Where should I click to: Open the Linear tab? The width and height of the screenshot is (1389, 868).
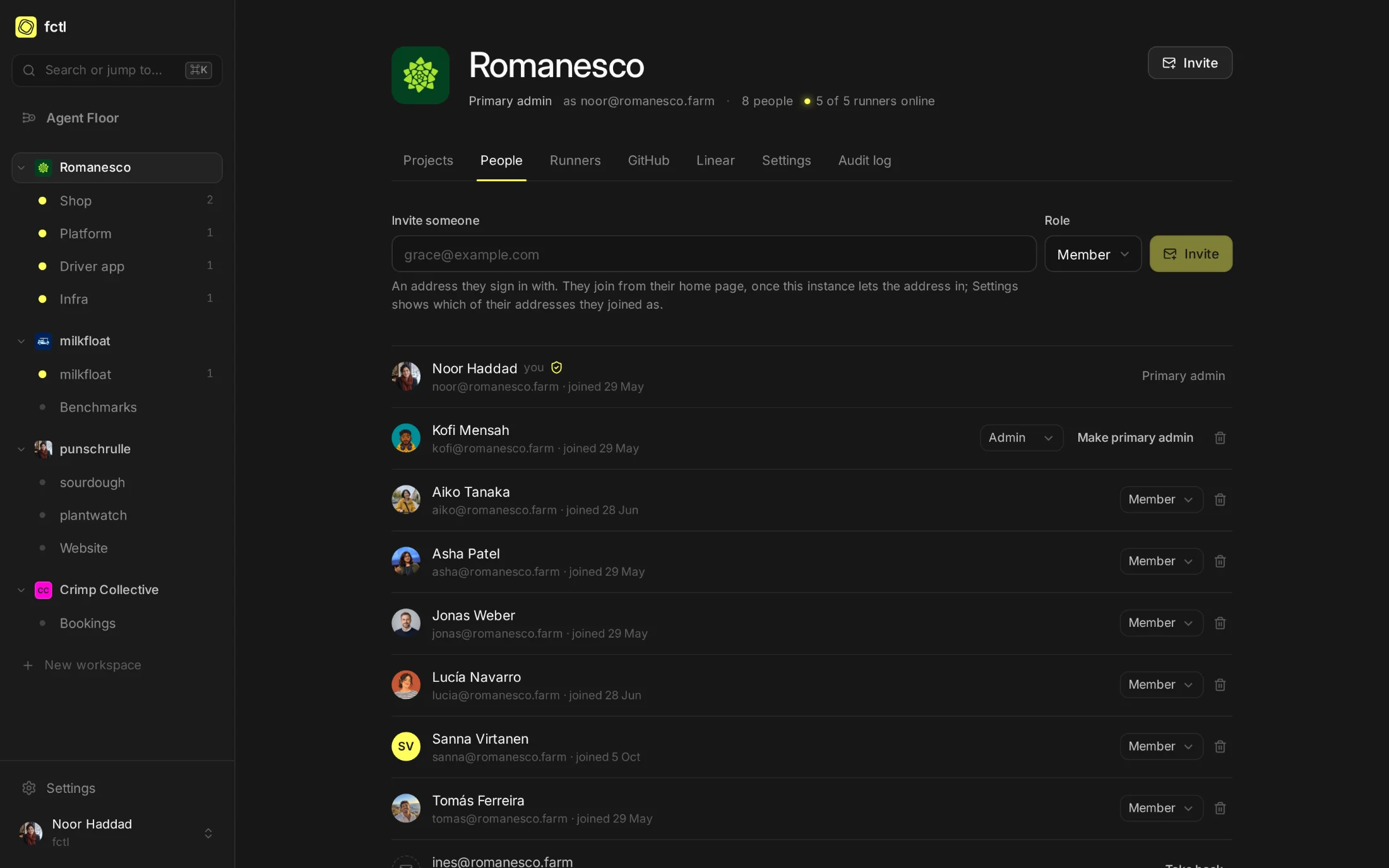pyautogui.click(x=715, y=160)
